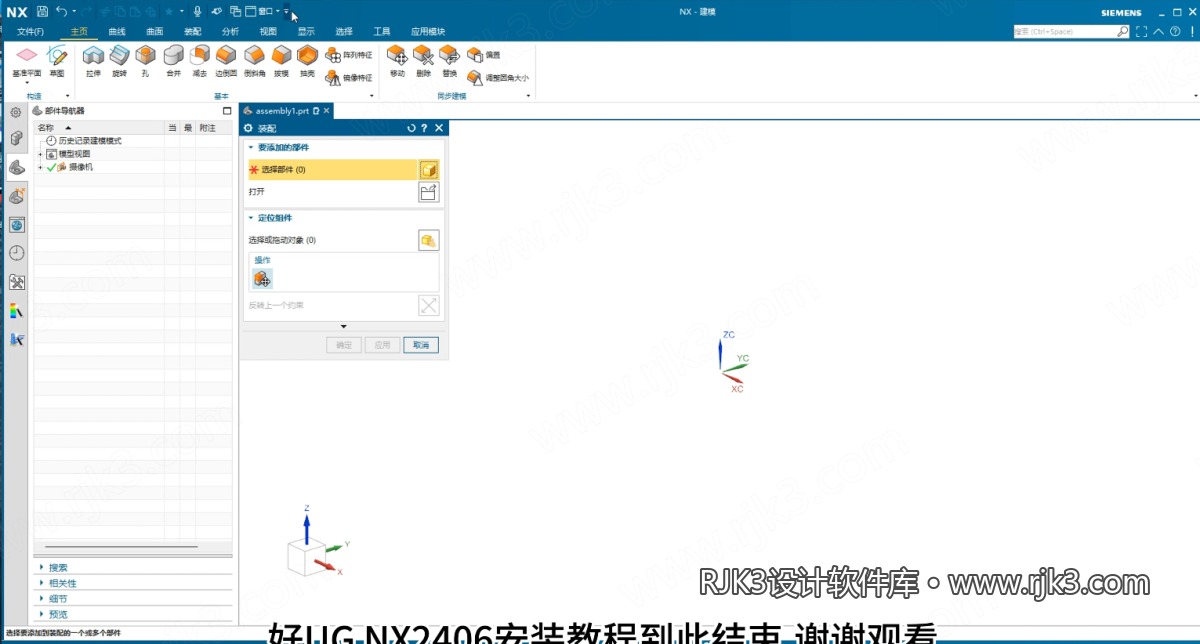
Task: Expand the 摄像机 tree node
Action: [x=41, y=167]
